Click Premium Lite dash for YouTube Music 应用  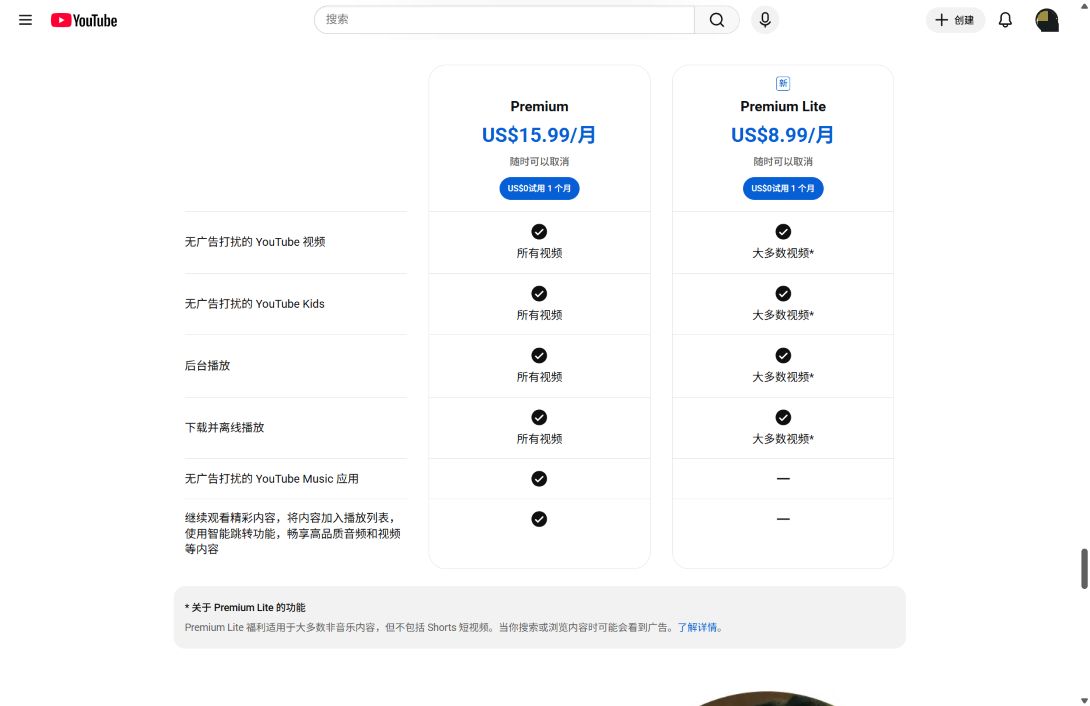pyautogui.click(x=783, y=479)
